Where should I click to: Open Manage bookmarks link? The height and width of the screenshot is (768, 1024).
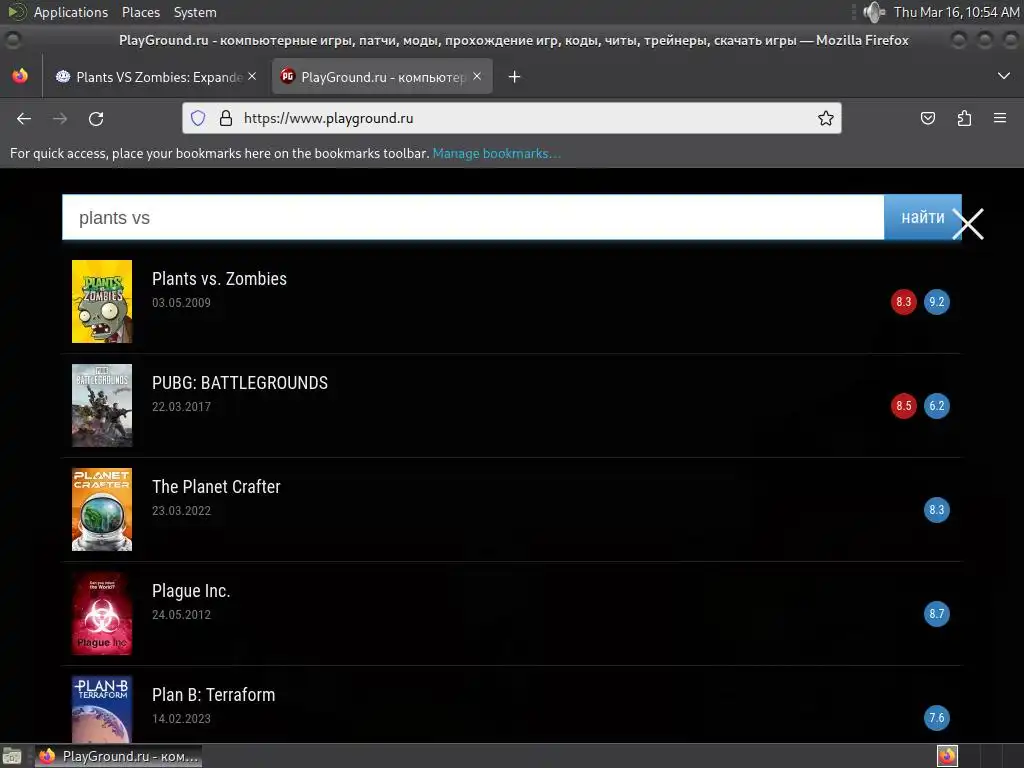(x=496, y=153)
